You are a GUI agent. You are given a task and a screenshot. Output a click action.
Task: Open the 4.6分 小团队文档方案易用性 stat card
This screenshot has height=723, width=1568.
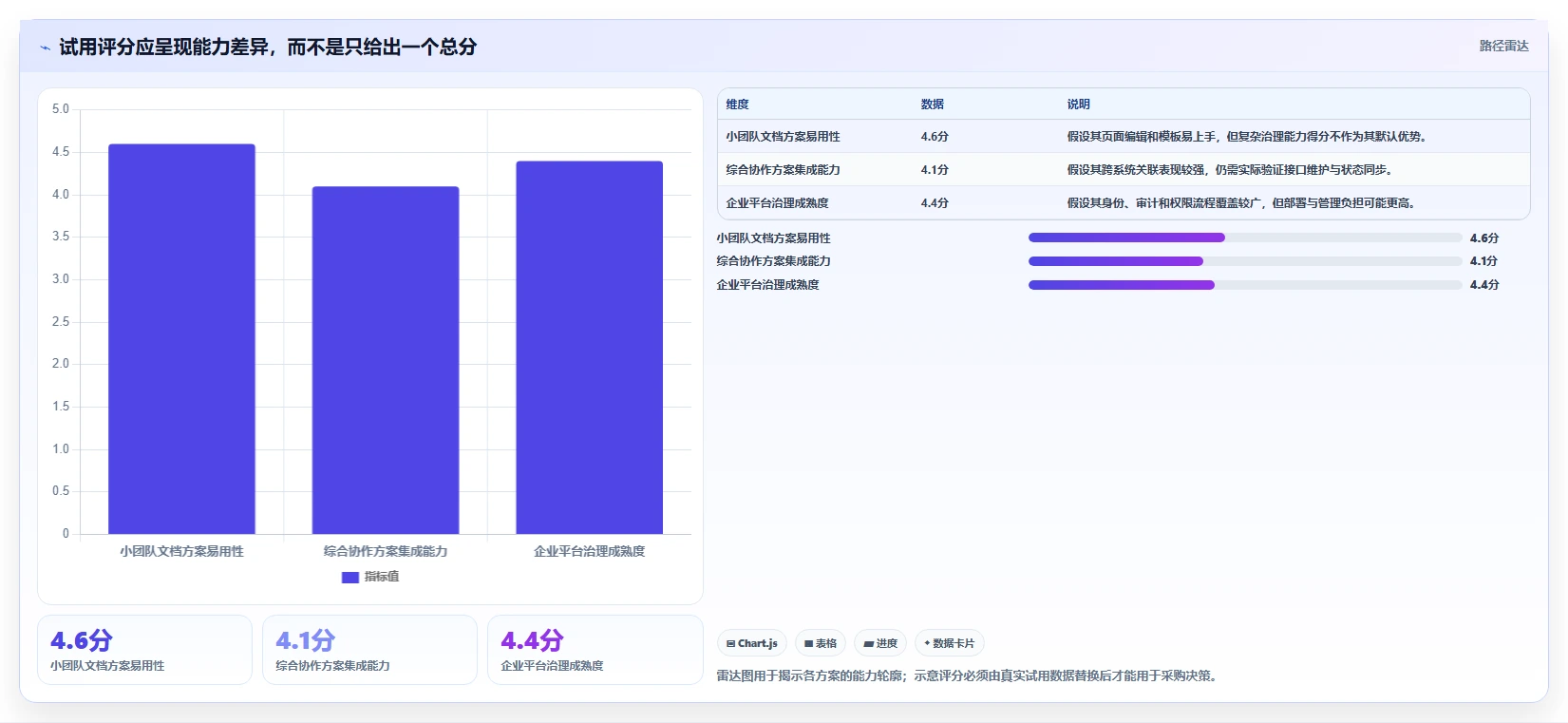pyautogui.click(x=144, y=650)
